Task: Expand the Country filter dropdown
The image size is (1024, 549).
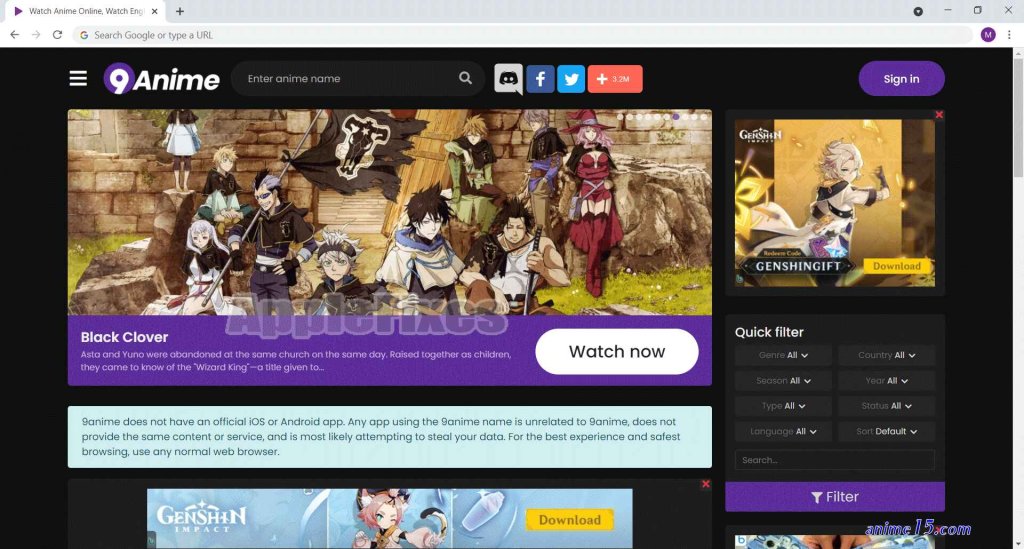Action: [x=886, y=355]
